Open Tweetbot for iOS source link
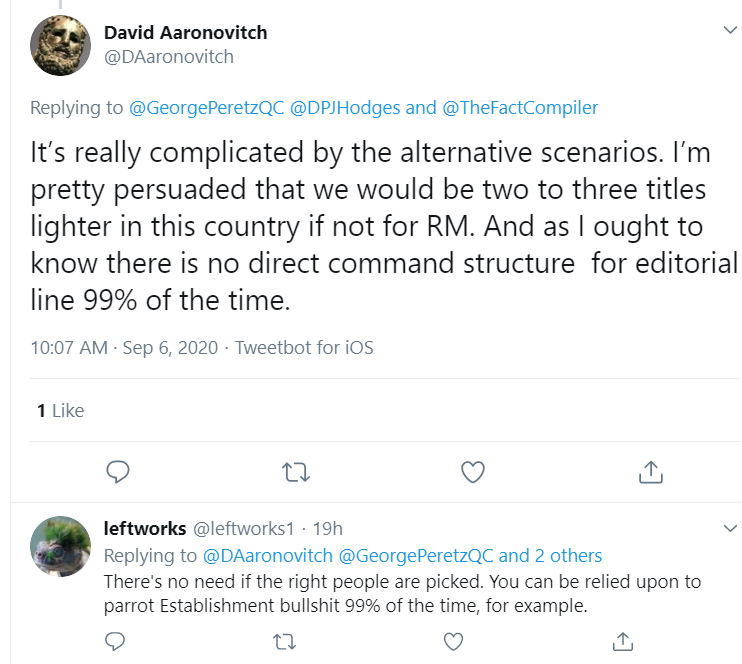The width and height of the screenshot is (742, 664). click(x=304, y=348)
